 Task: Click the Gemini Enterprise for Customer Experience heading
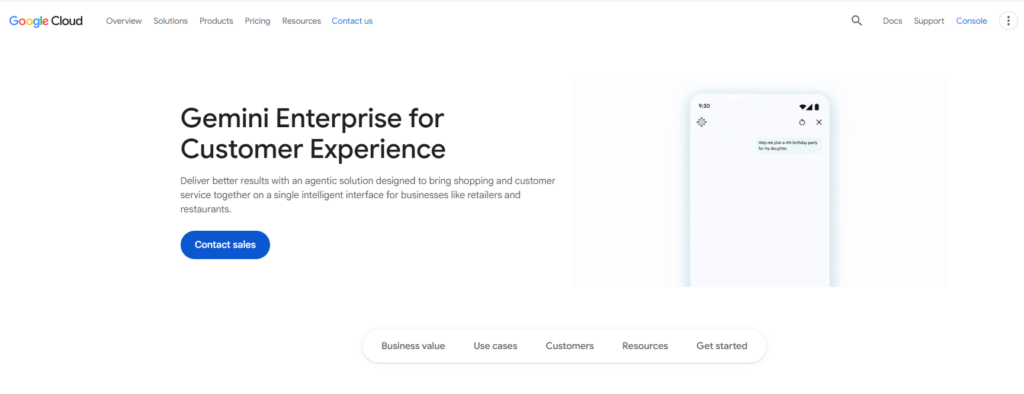click(313, 134)
